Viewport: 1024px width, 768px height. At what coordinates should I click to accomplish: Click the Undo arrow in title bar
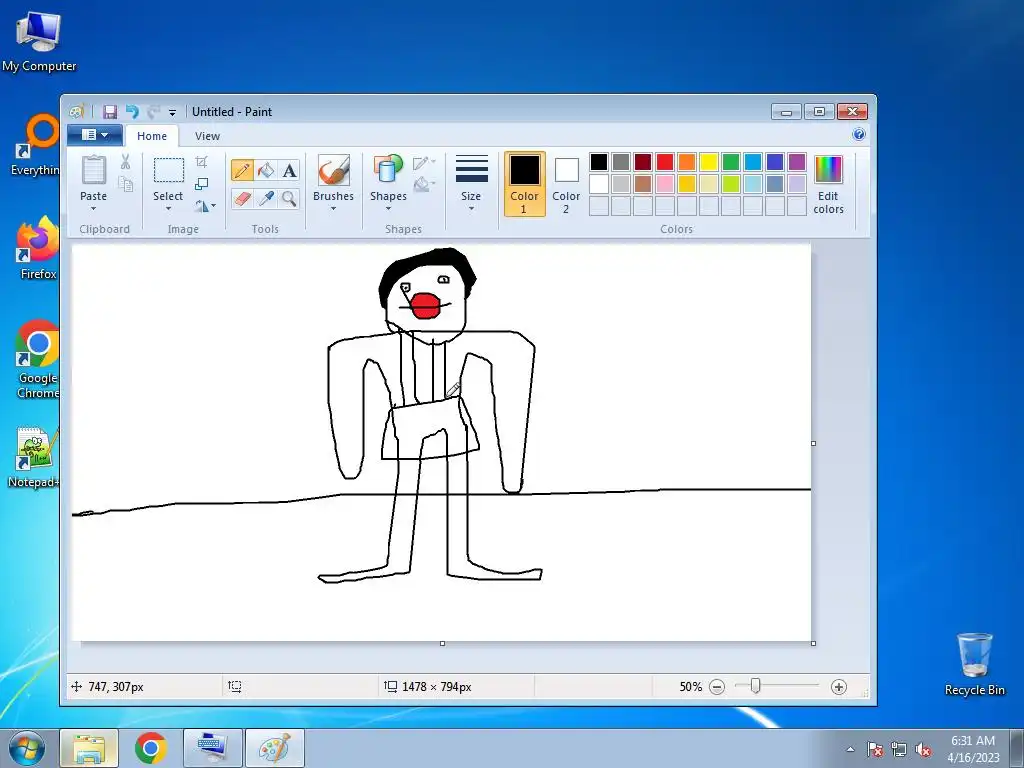tap(132, 112)
